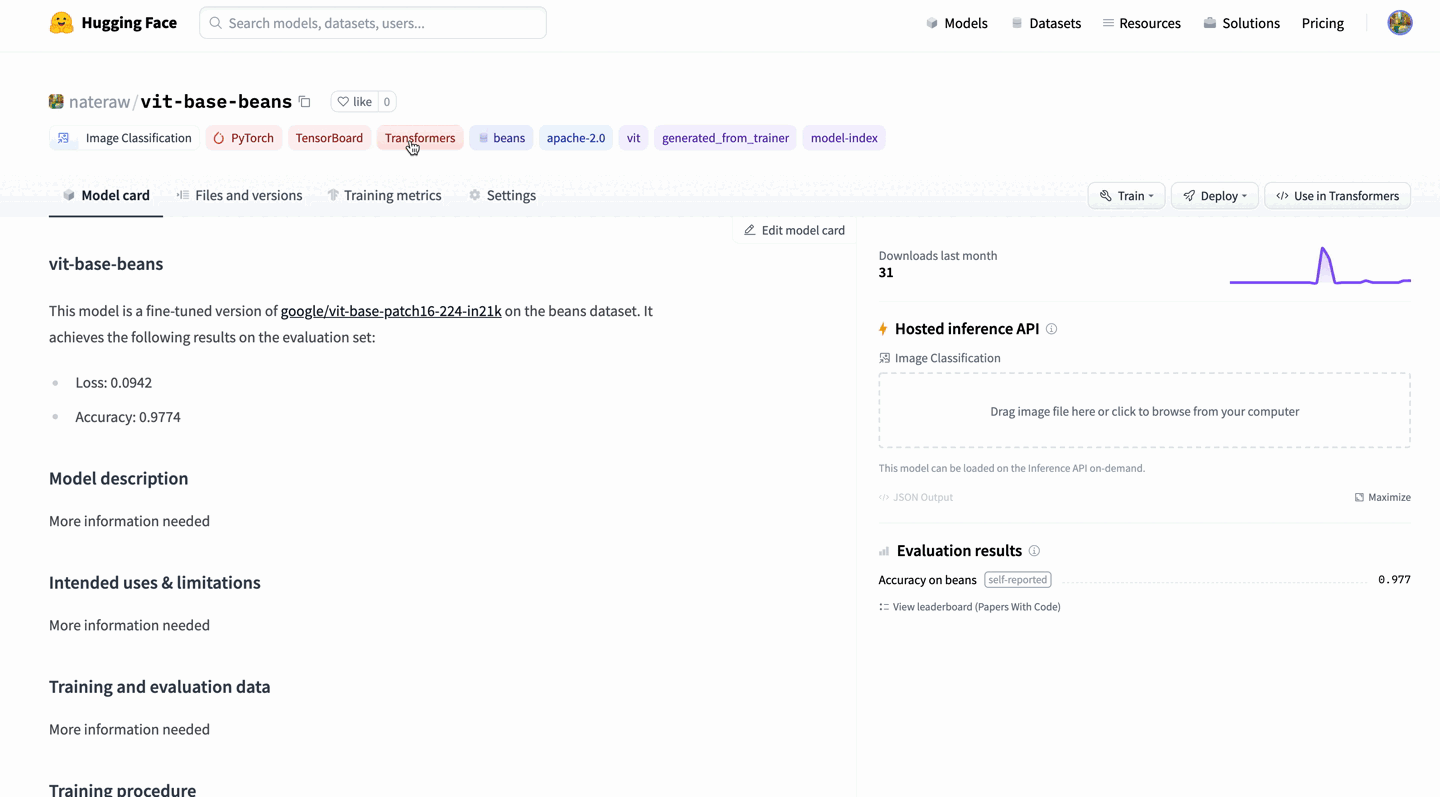
Task: Open the Models nav item
Action: click(x=957, y=23)
